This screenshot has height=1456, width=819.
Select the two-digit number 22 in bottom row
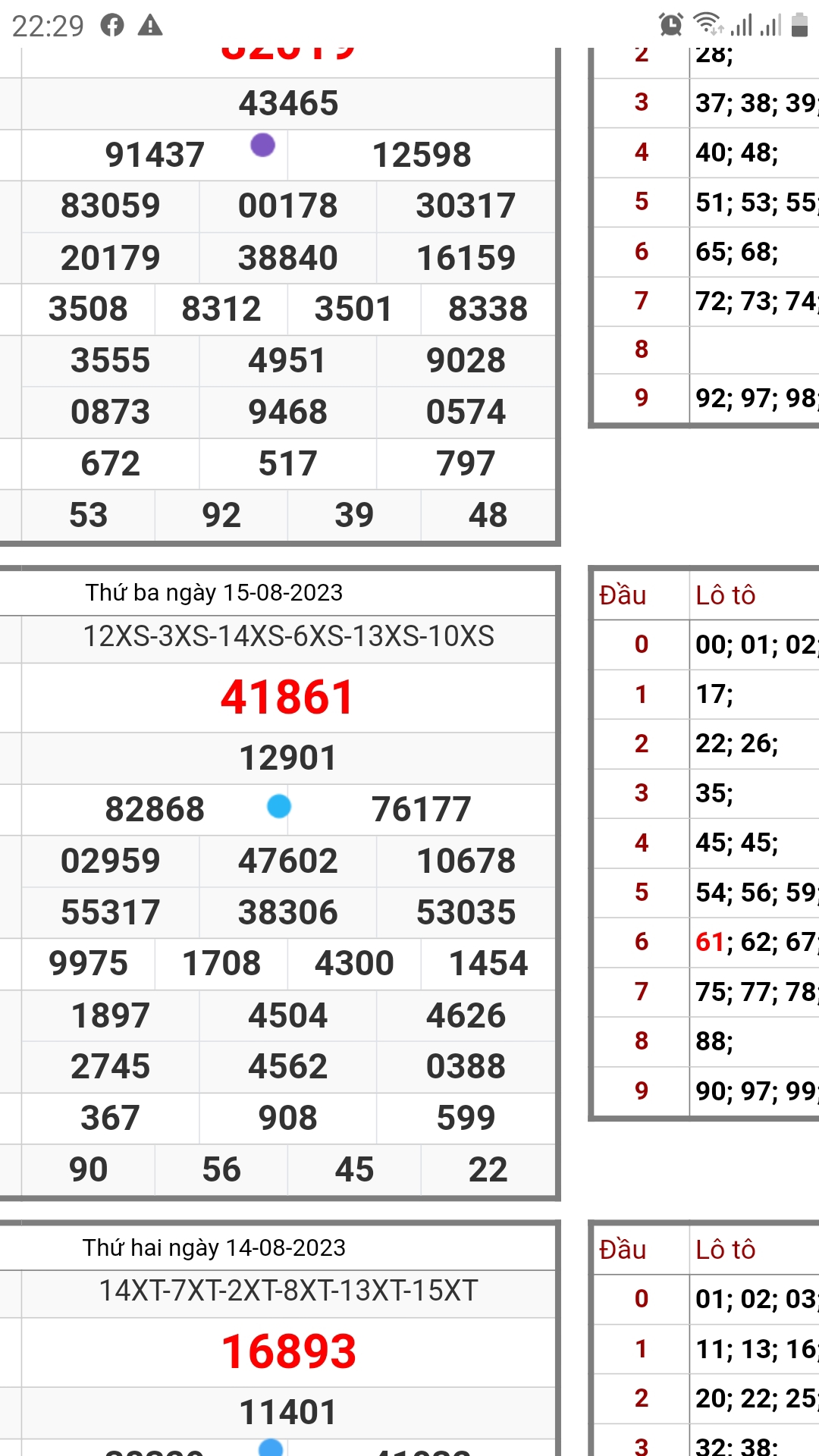pyautogui.click(x=488, y=1169)
